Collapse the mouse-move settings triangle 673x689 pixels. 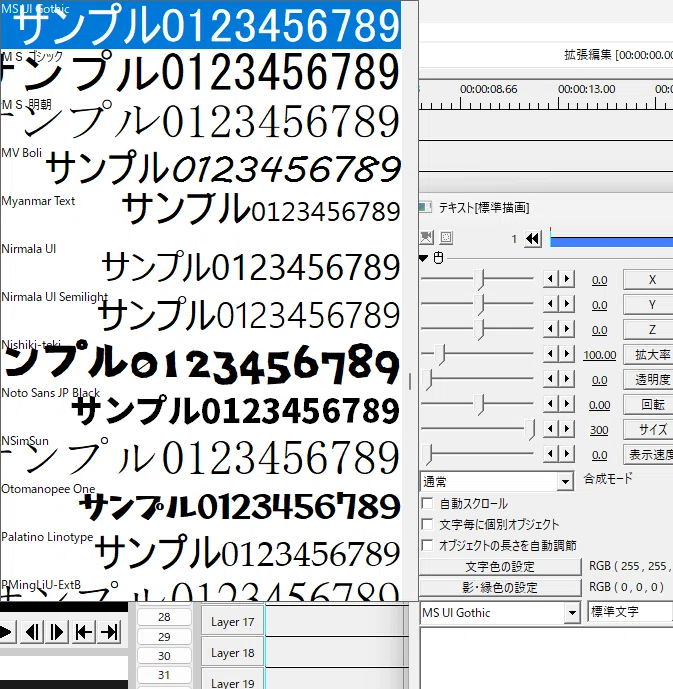click(x=423, y=258)
